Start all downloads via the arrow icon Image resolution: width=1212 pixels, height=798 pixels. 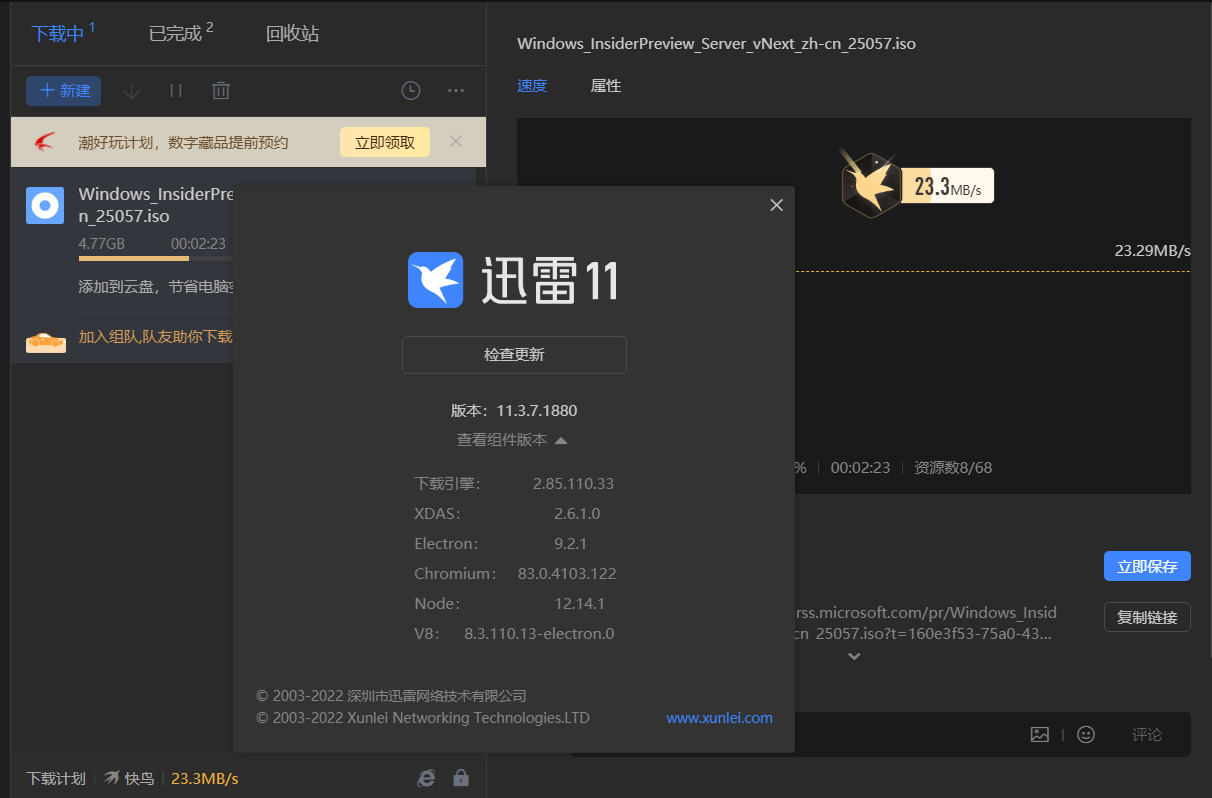[x=132, y=90]
